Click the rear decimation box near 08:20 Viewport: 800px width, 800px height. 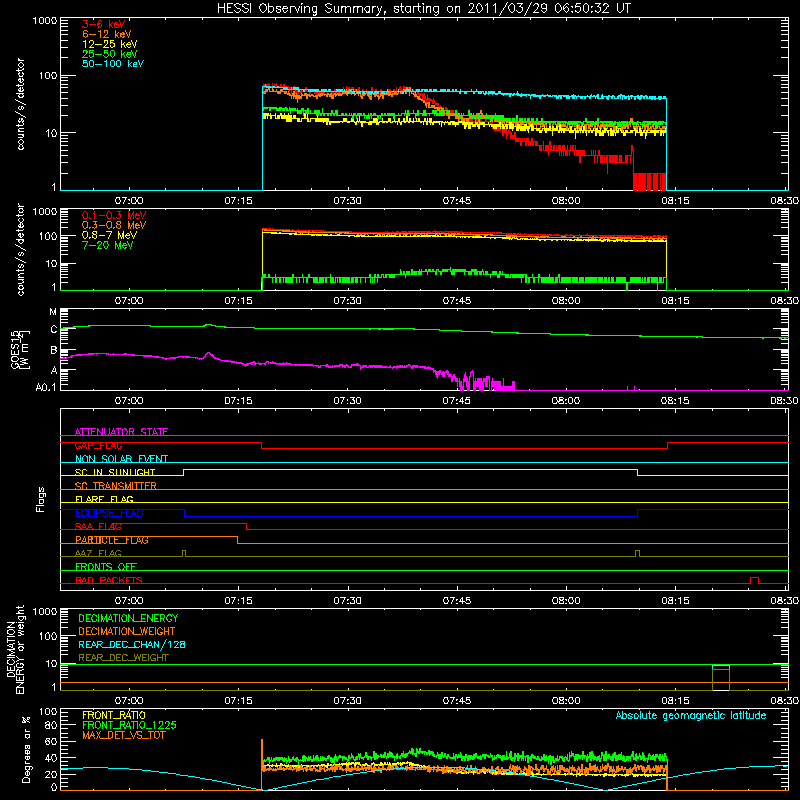click(721, 678)
